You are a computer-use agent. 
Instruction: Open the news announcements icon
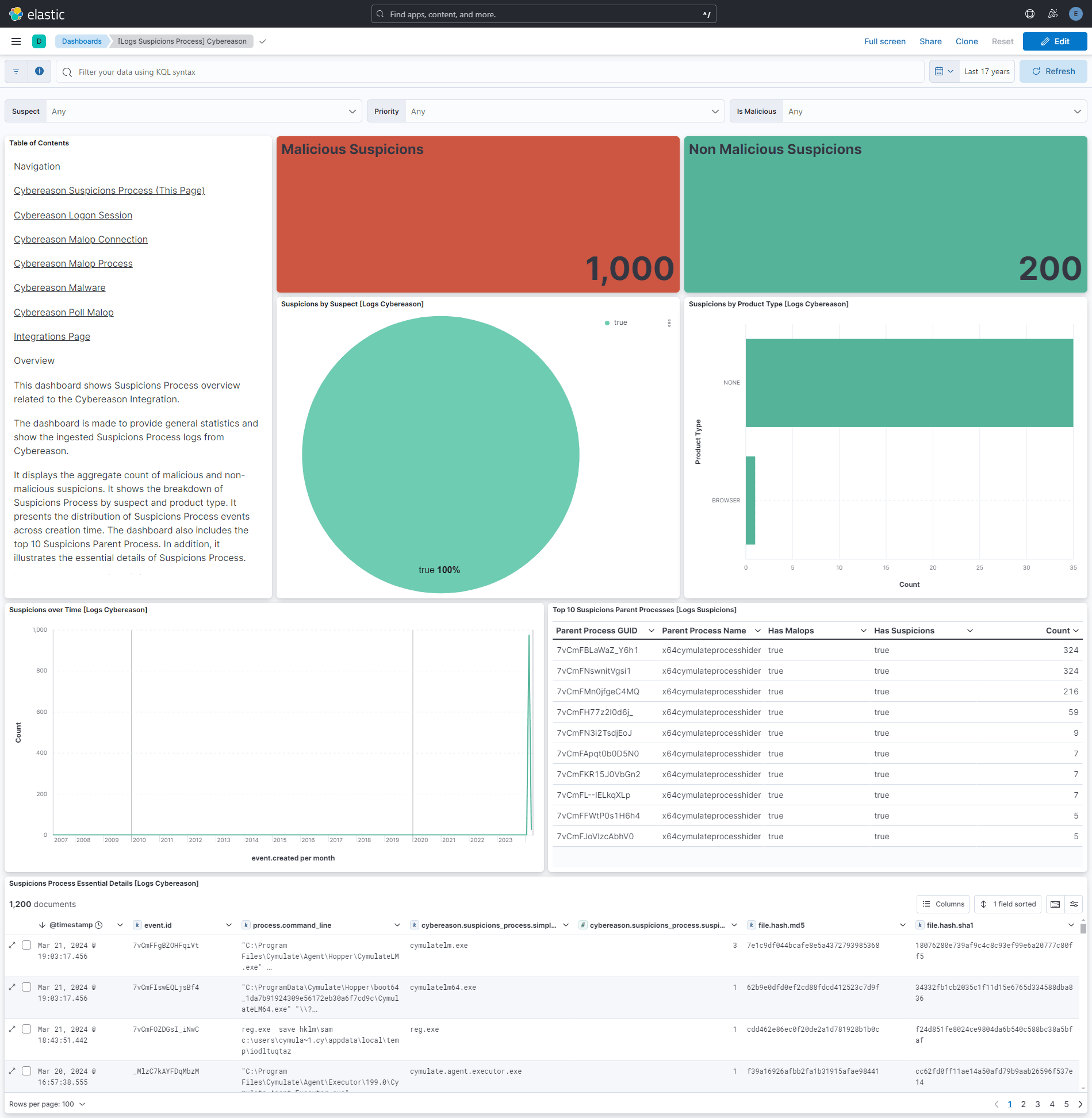pyautogui.click(x=1052, y=13)
